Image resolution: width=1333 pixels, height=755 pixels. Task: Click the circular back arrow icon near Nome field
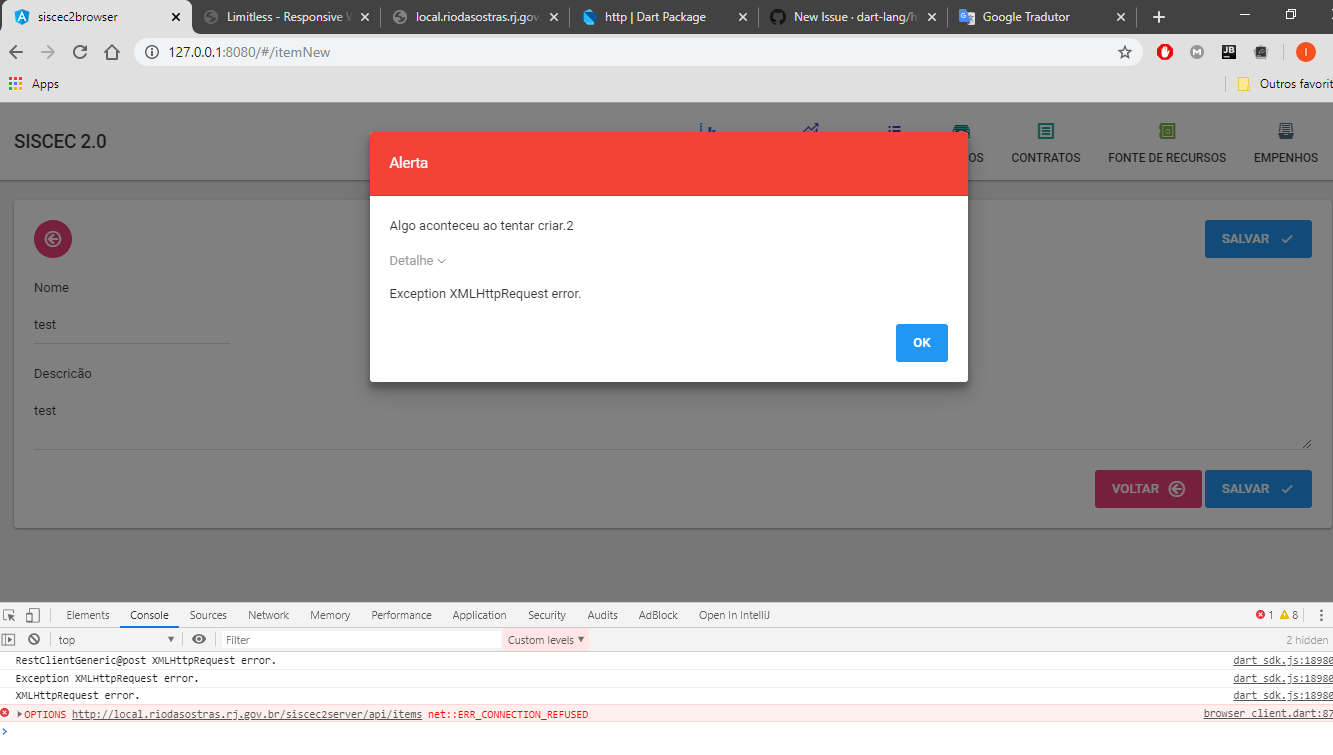[52, 238]
